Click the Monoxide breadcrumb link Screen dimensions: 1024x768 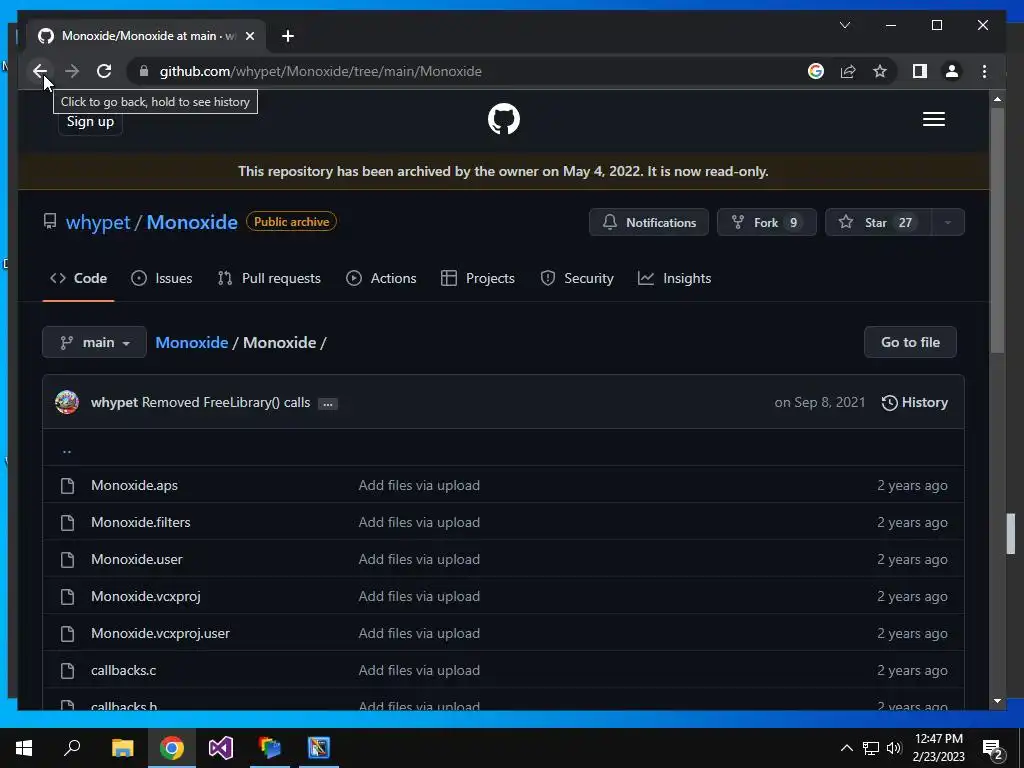(x=191, y=342)
